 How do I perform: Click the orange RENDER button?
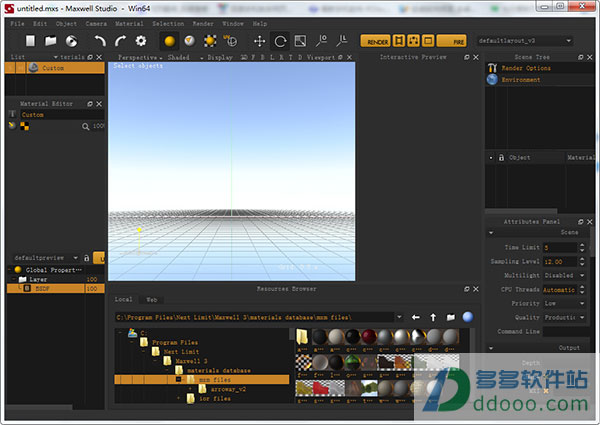coord(377,41)
